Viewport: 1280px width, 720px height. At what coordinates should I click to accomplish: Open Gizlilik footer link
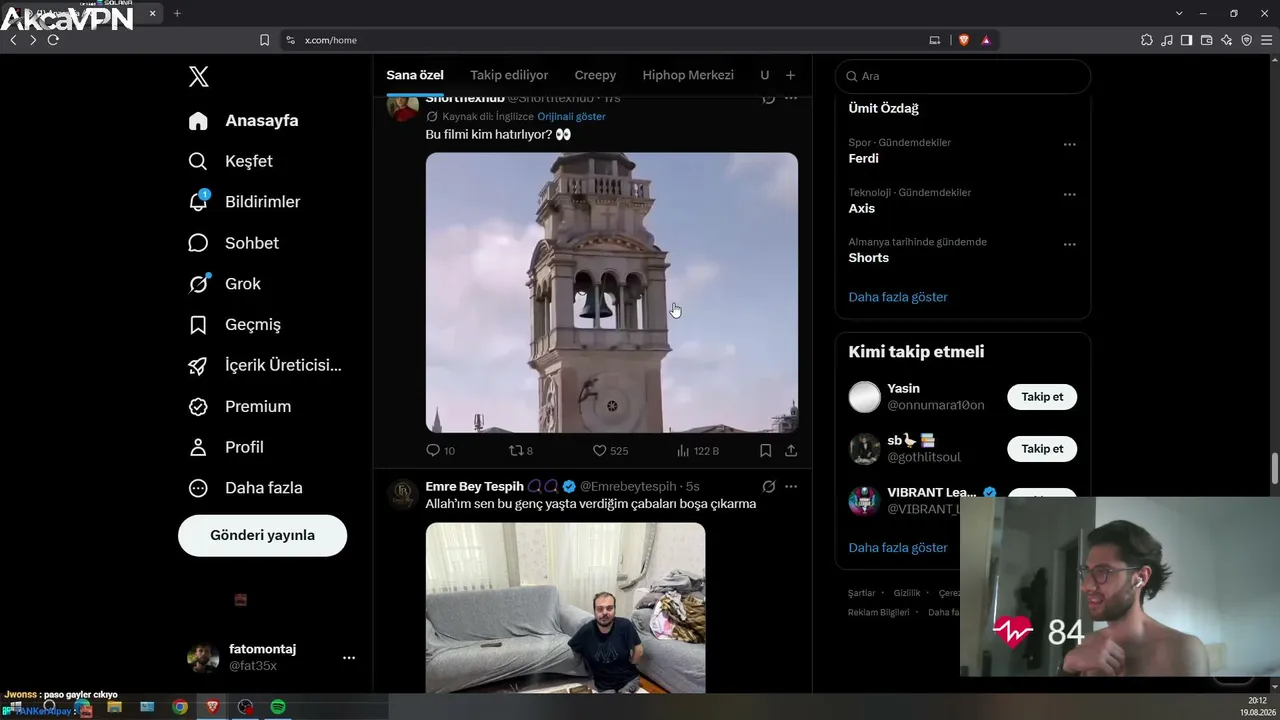pos(907,593)
